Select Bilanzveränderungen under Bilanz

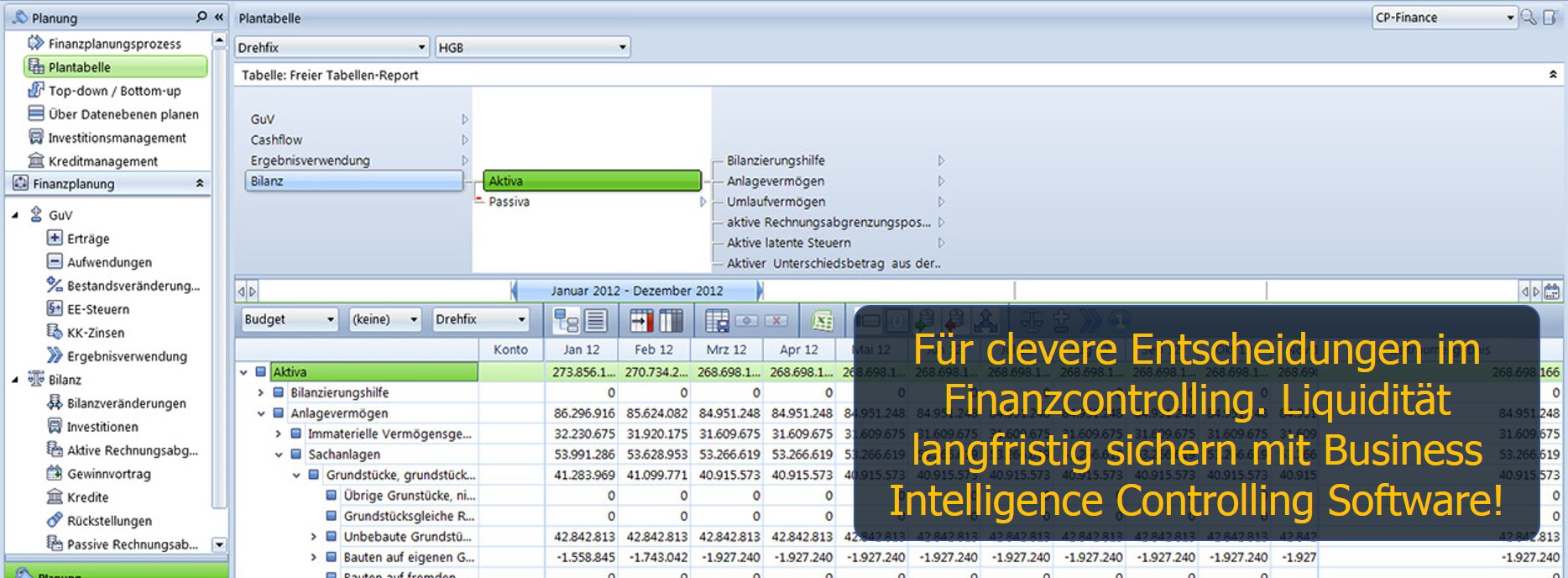[117, 403]
